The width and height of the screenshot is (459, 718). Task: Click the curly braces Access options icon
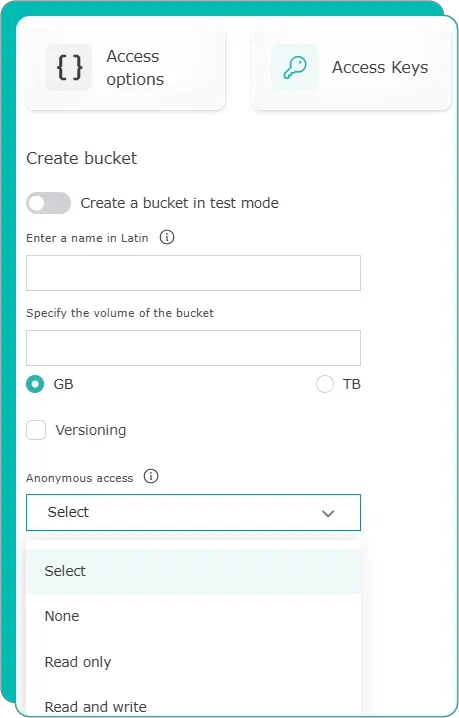pos(69,68)
